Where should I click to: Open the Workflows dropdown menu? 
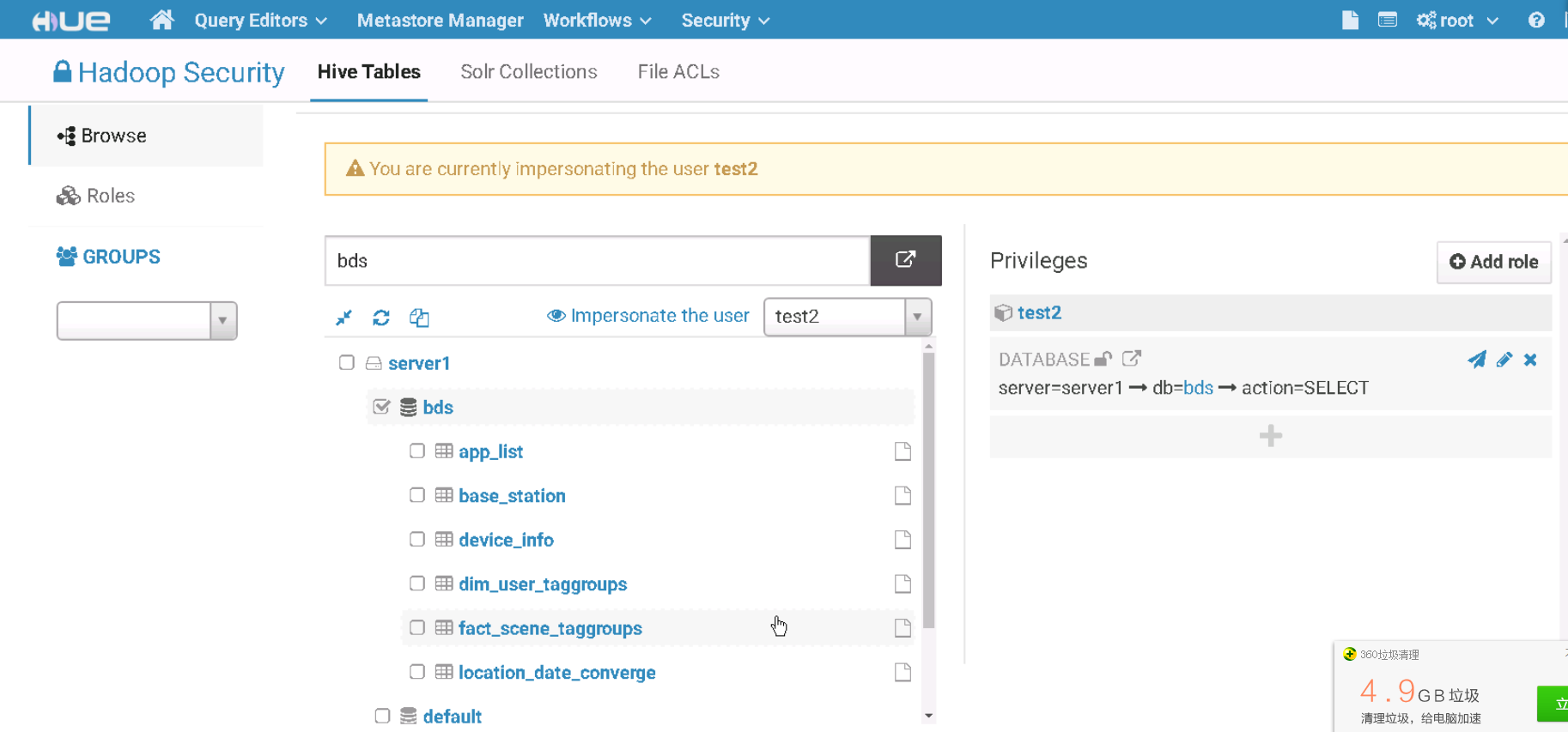tap(597, 21)
